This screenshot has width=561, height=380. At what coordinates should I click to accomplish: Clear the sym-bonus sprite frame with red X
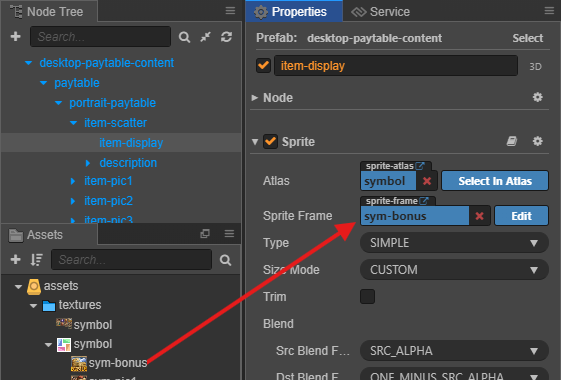point(479,216)
